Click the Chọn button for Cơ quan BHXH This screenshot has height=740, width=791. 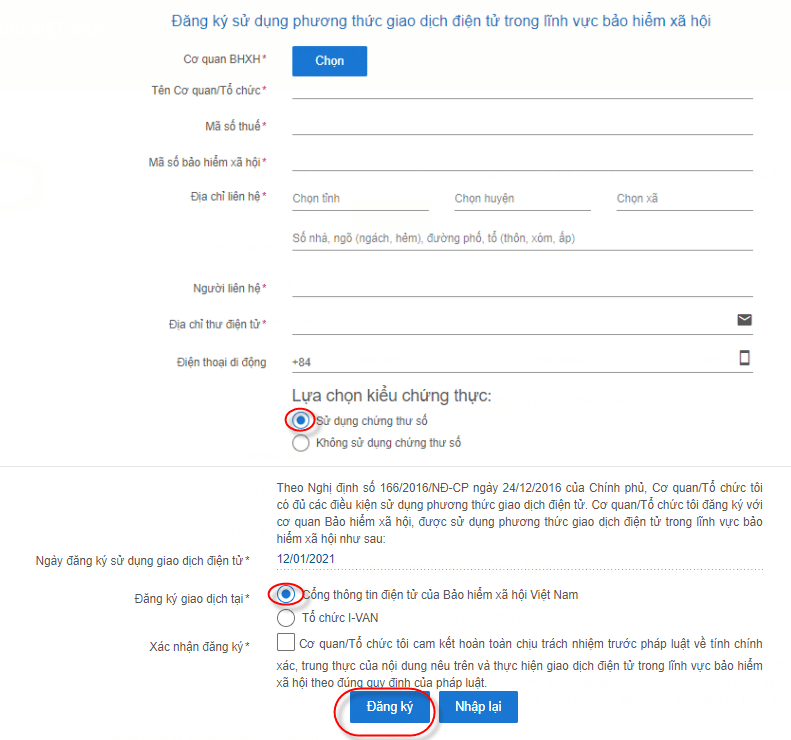point(329,61)
